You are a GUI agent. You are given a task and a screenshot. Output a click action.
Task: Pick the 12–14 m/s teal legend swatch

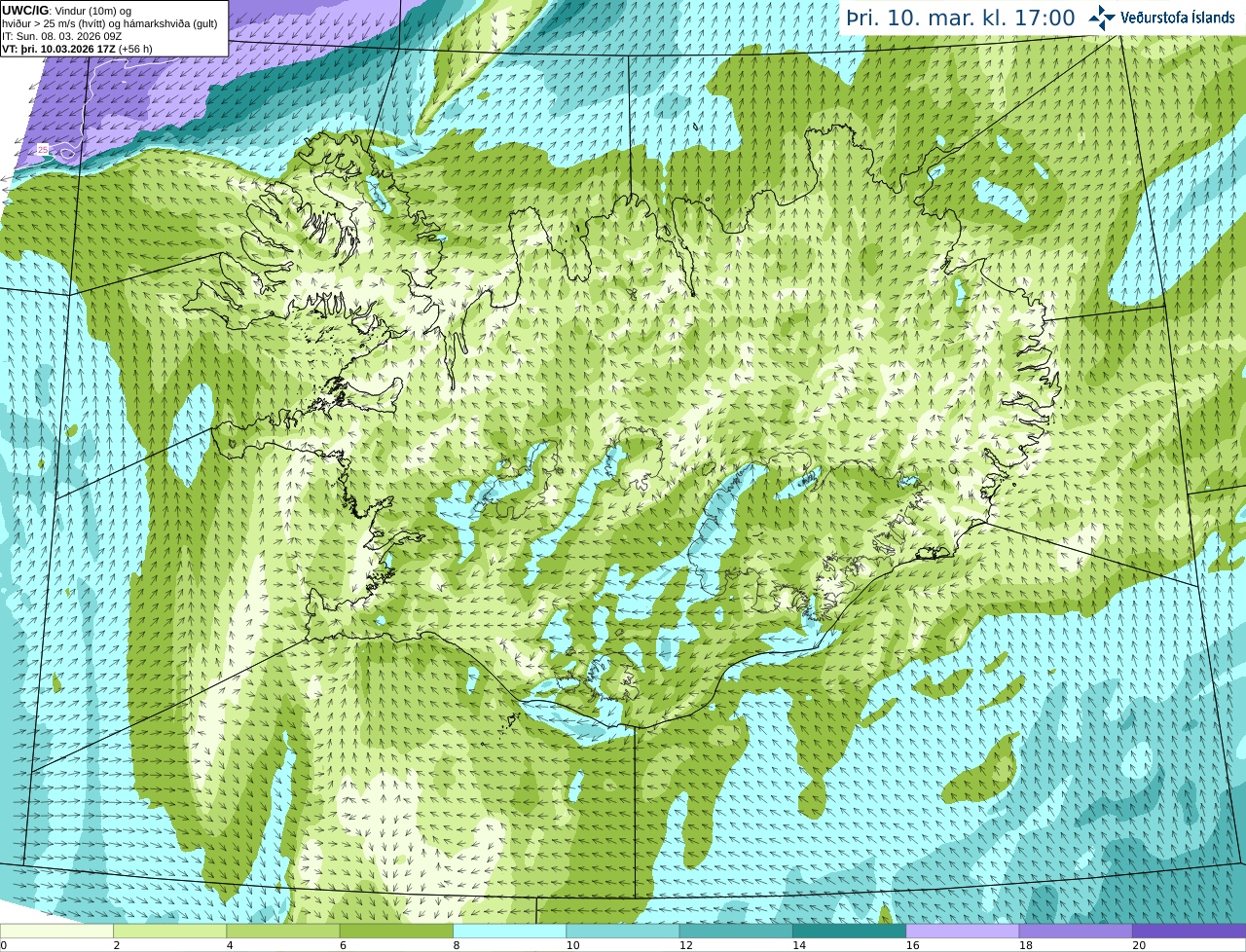pos(736,931)
